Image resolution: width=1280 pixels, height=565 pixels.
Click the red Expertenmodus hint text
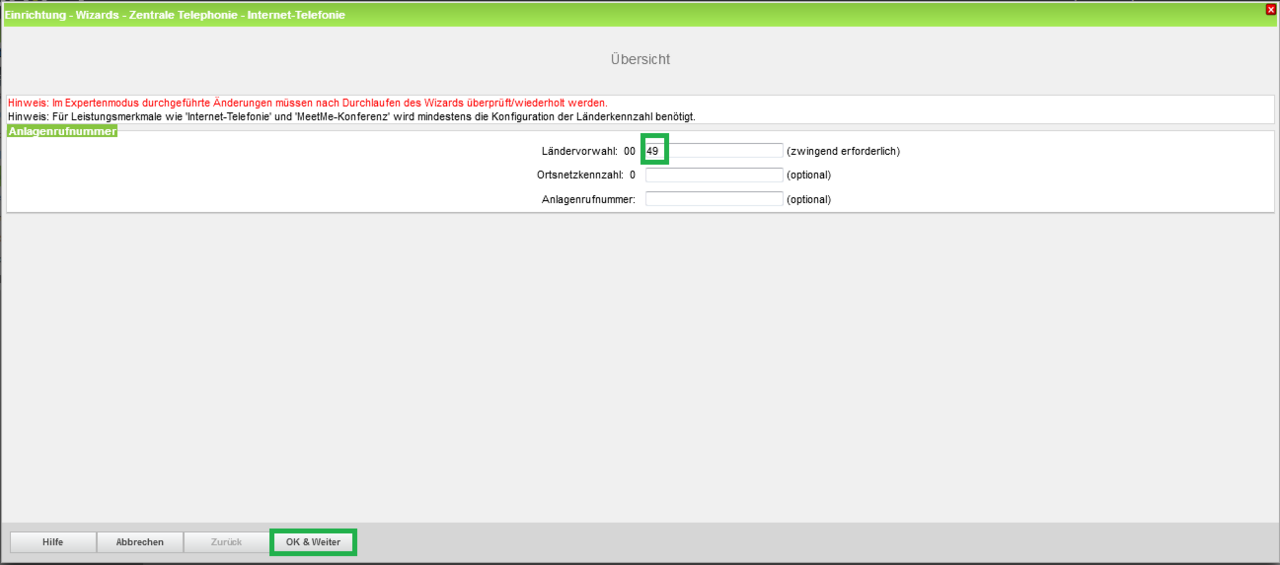[307, 103]
